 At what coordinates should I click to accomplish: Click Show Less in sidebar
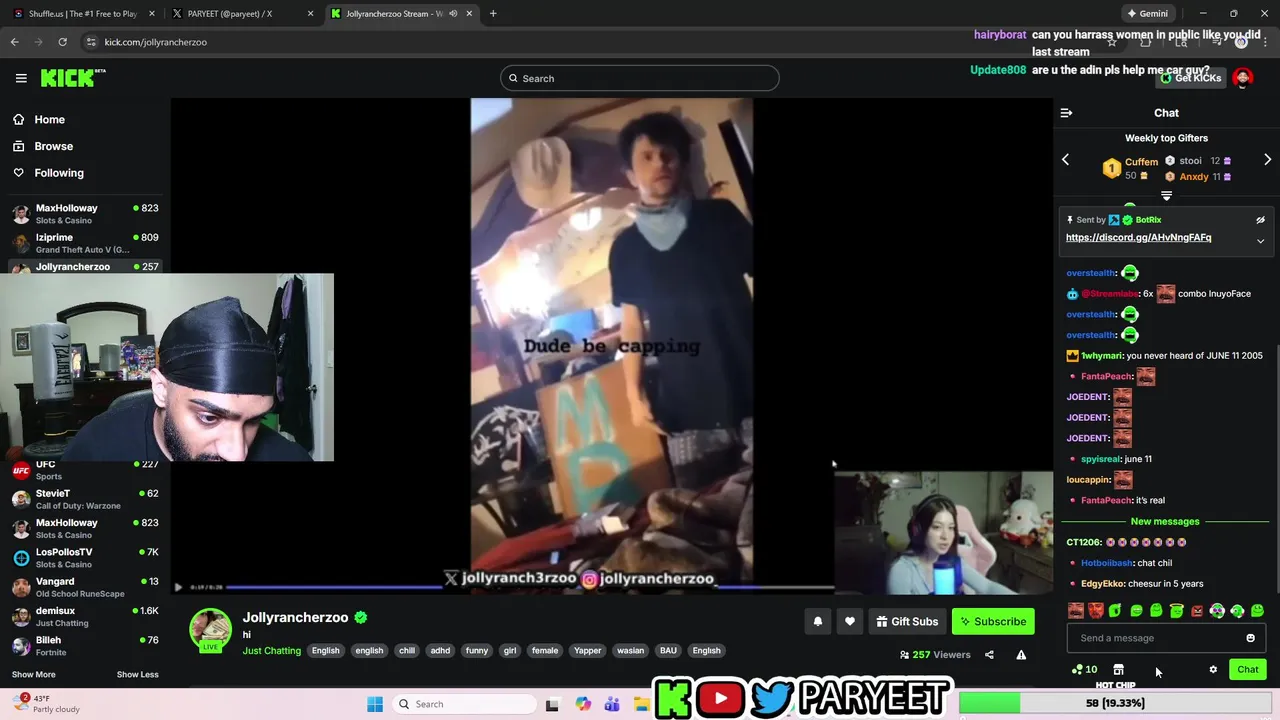[x=137, y=674]
